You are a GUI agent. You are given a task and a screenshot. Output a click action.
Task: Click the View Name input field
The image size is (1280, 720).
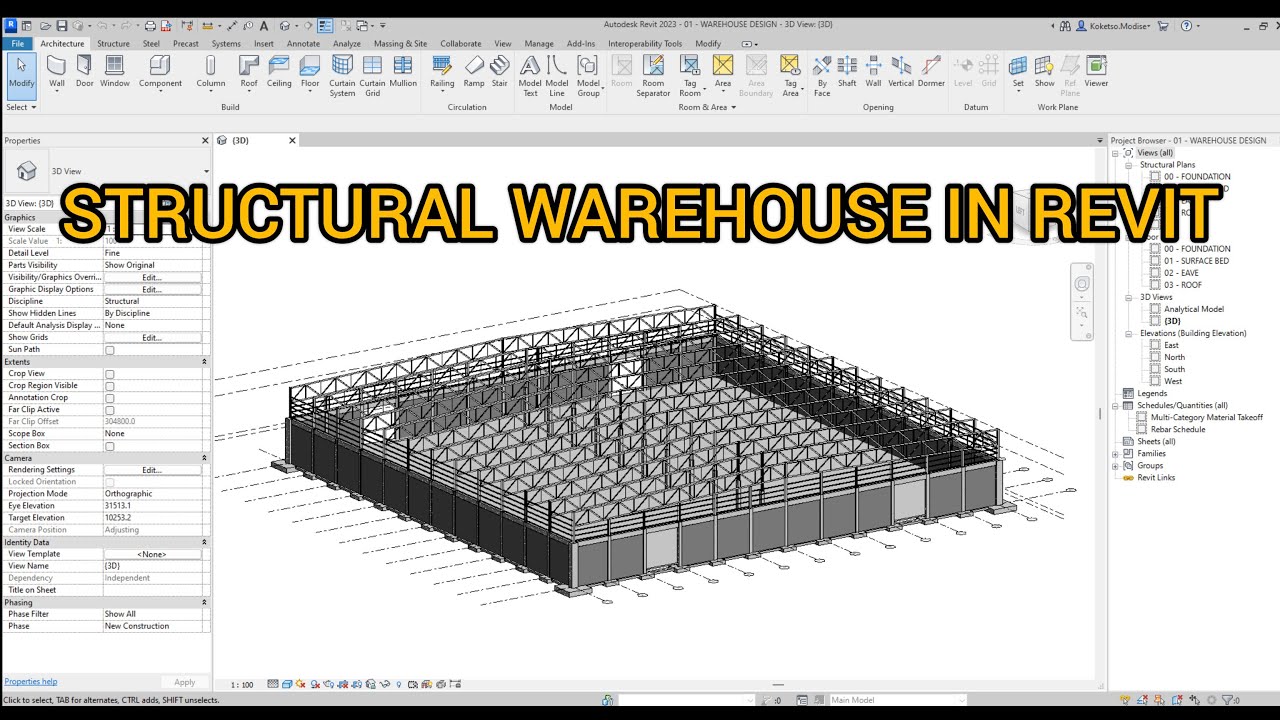pos(152,566)
